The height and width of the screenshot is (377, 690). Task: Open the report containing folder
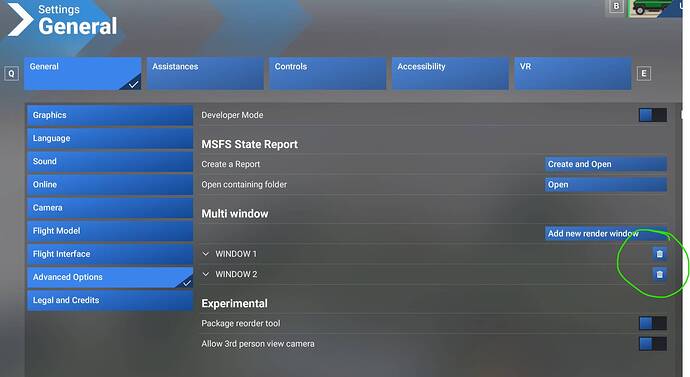[x=606, y=185]
